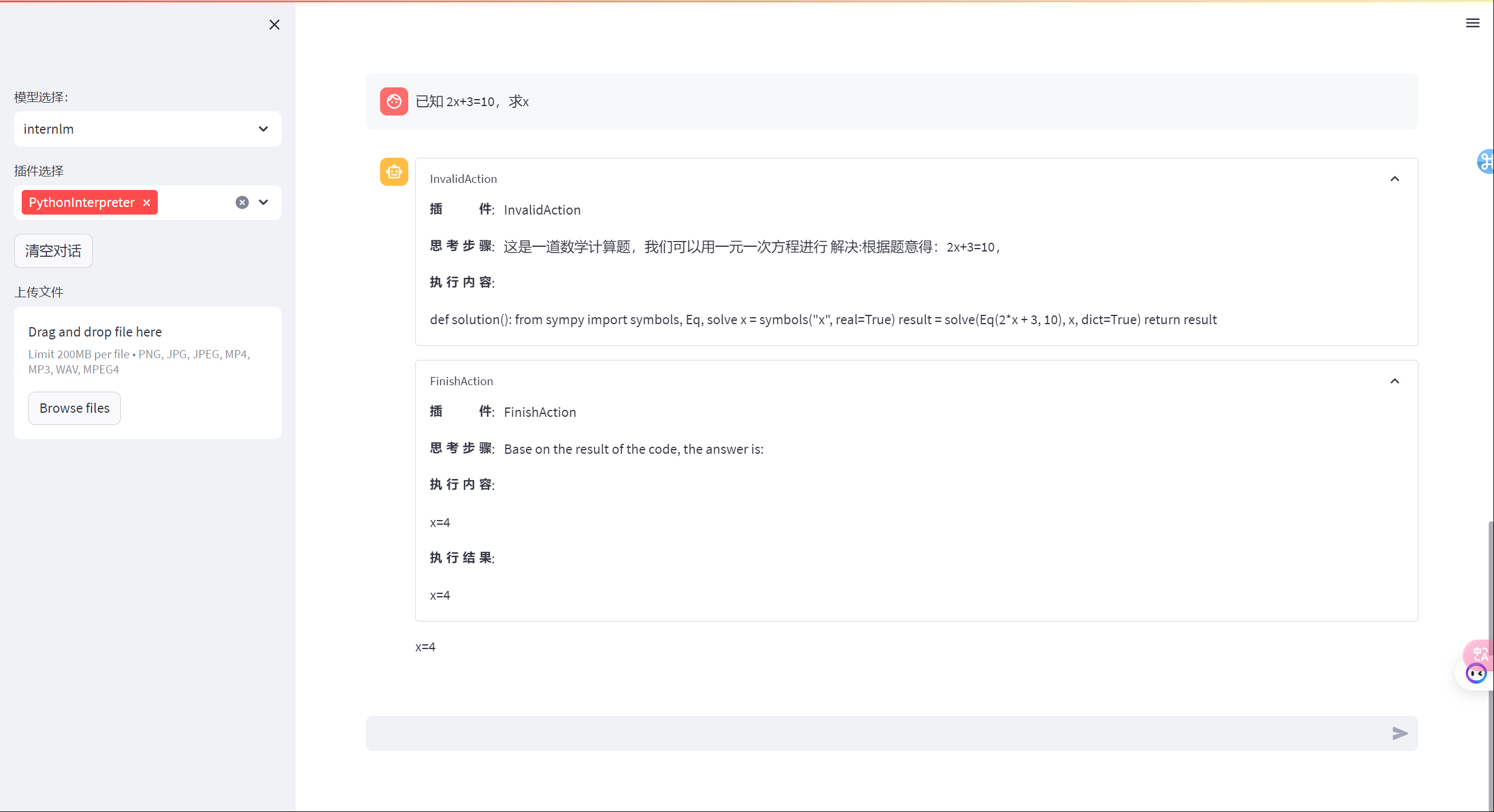The image size is (1494, 812).
Task: Click the 清空对话 button
Action: click(x=53, y=251)
